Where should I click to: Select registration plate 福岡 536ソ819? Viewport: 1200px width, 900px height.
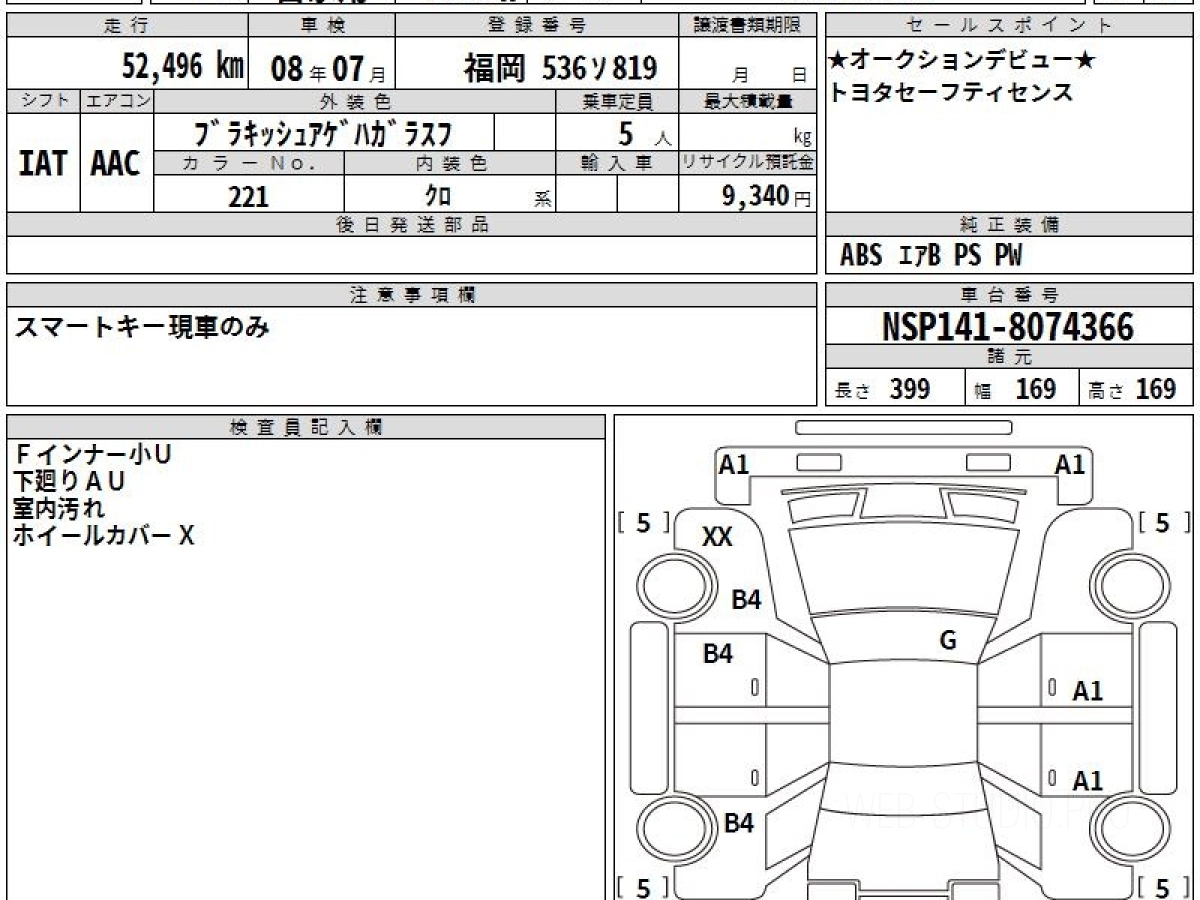(560, 68)
